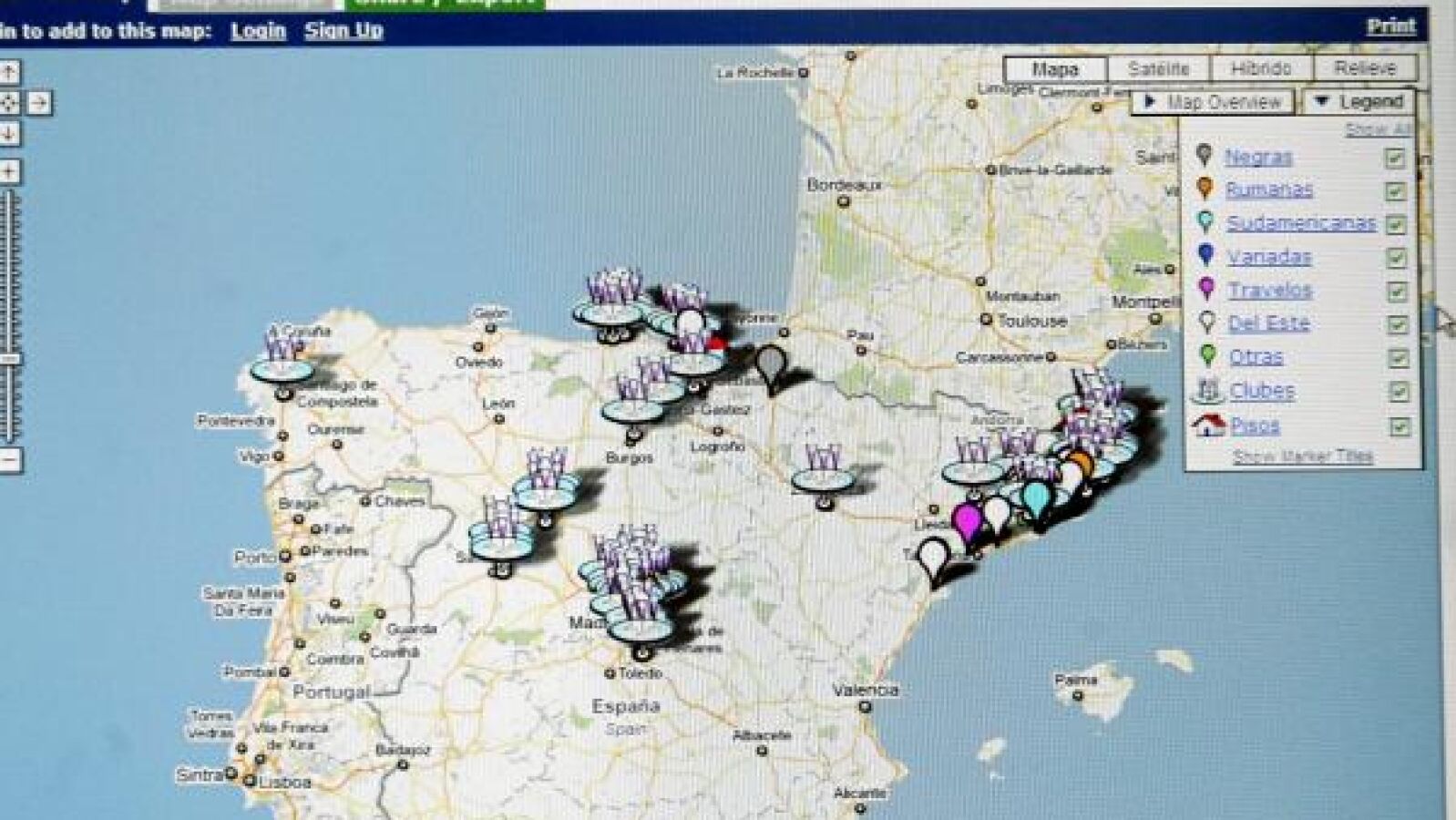Uncheck the Negras legend checkbox
Image resolution: width=1456 pixels, height=820 pixels.
[x=1394, y=159]
